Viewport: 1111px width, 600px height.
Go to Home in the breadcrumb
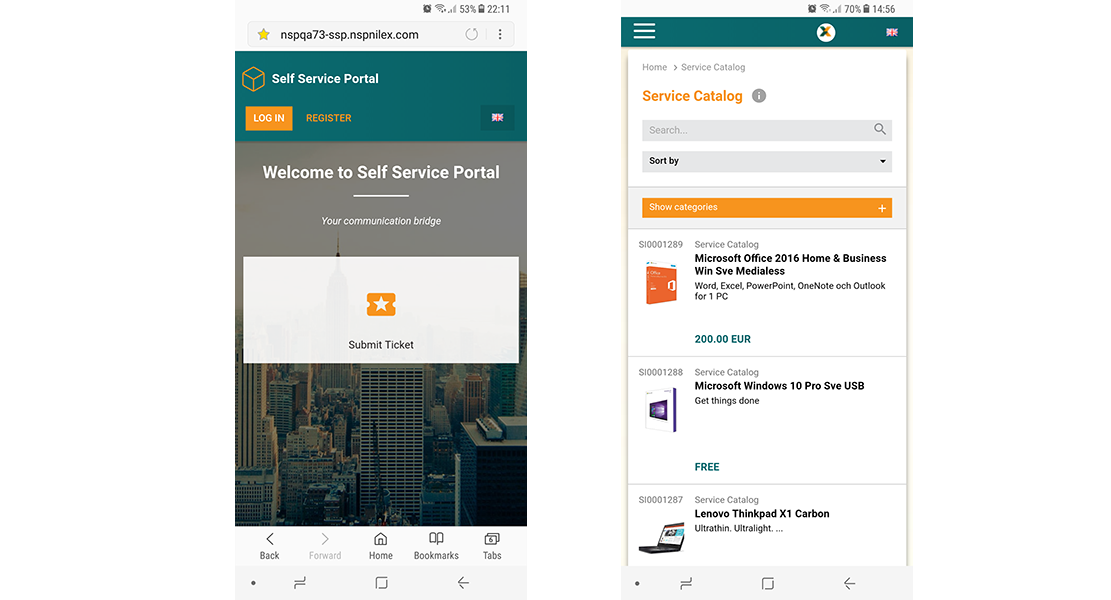pyautogui.click(x=655, y=67)
